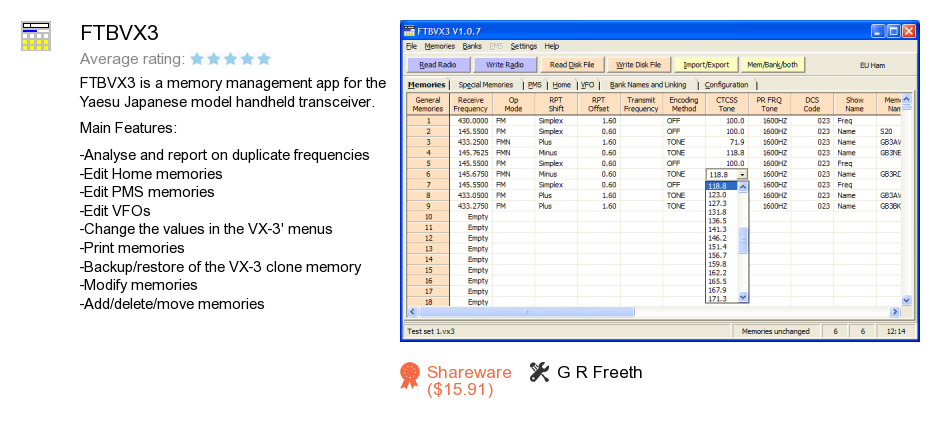Click the RPT Shift column header
The image size is (940, 425).
[x=556, y=104]
